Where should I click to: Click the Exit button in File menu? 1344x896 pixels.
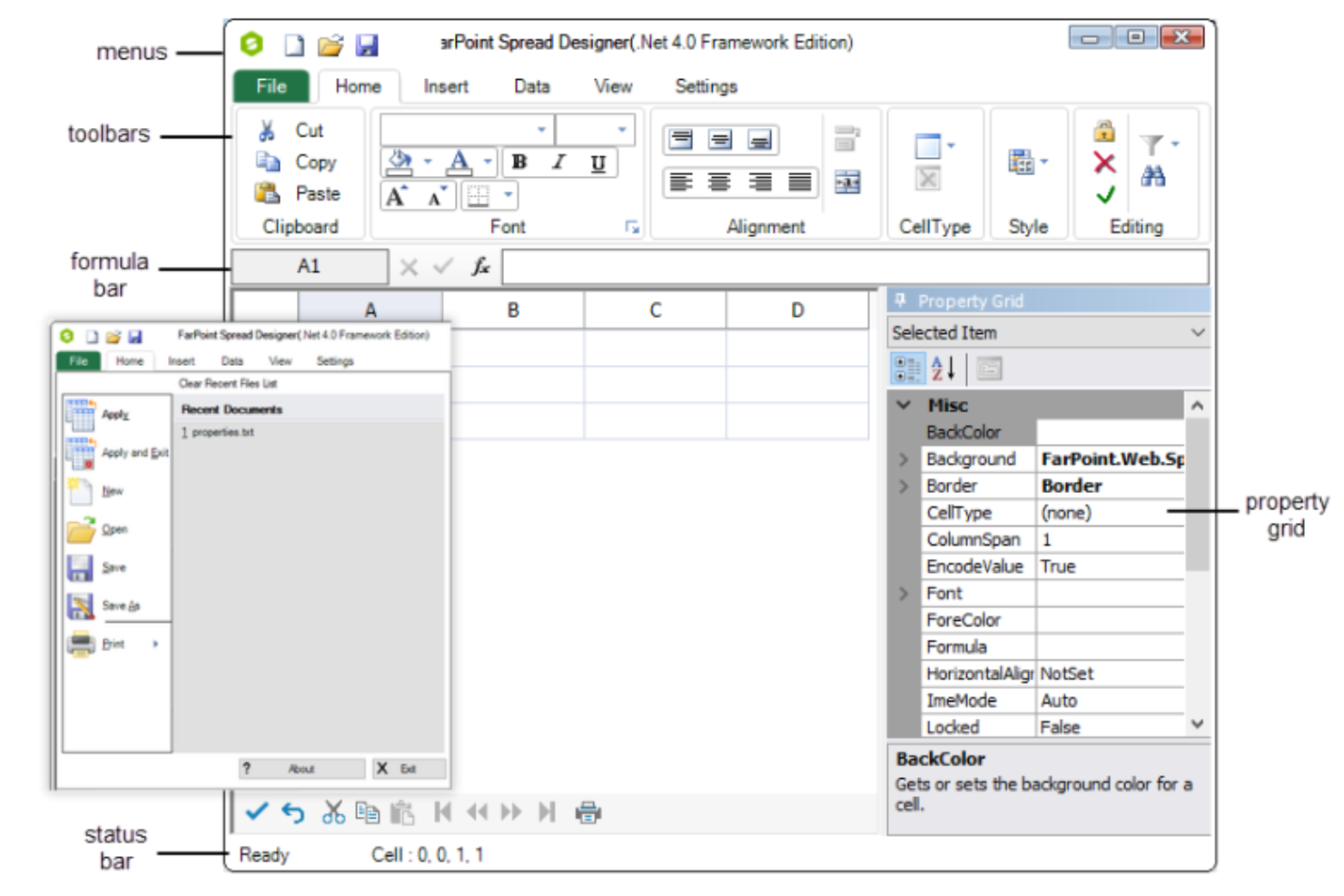click(x=410, y=769)
